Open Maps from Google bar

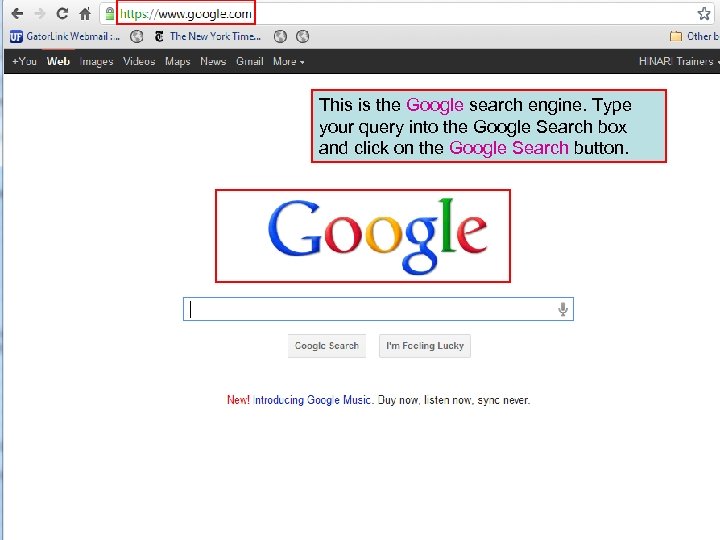pos(178,61)
